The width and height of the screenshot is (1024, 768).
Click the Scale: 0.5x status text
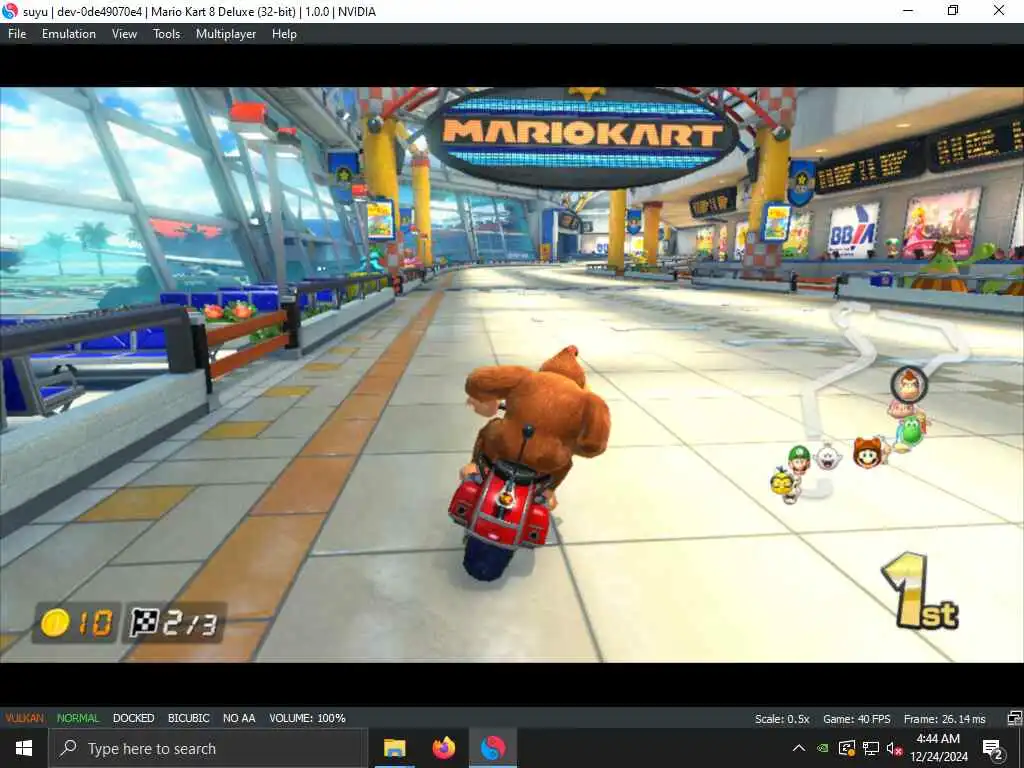coord(782,718)
